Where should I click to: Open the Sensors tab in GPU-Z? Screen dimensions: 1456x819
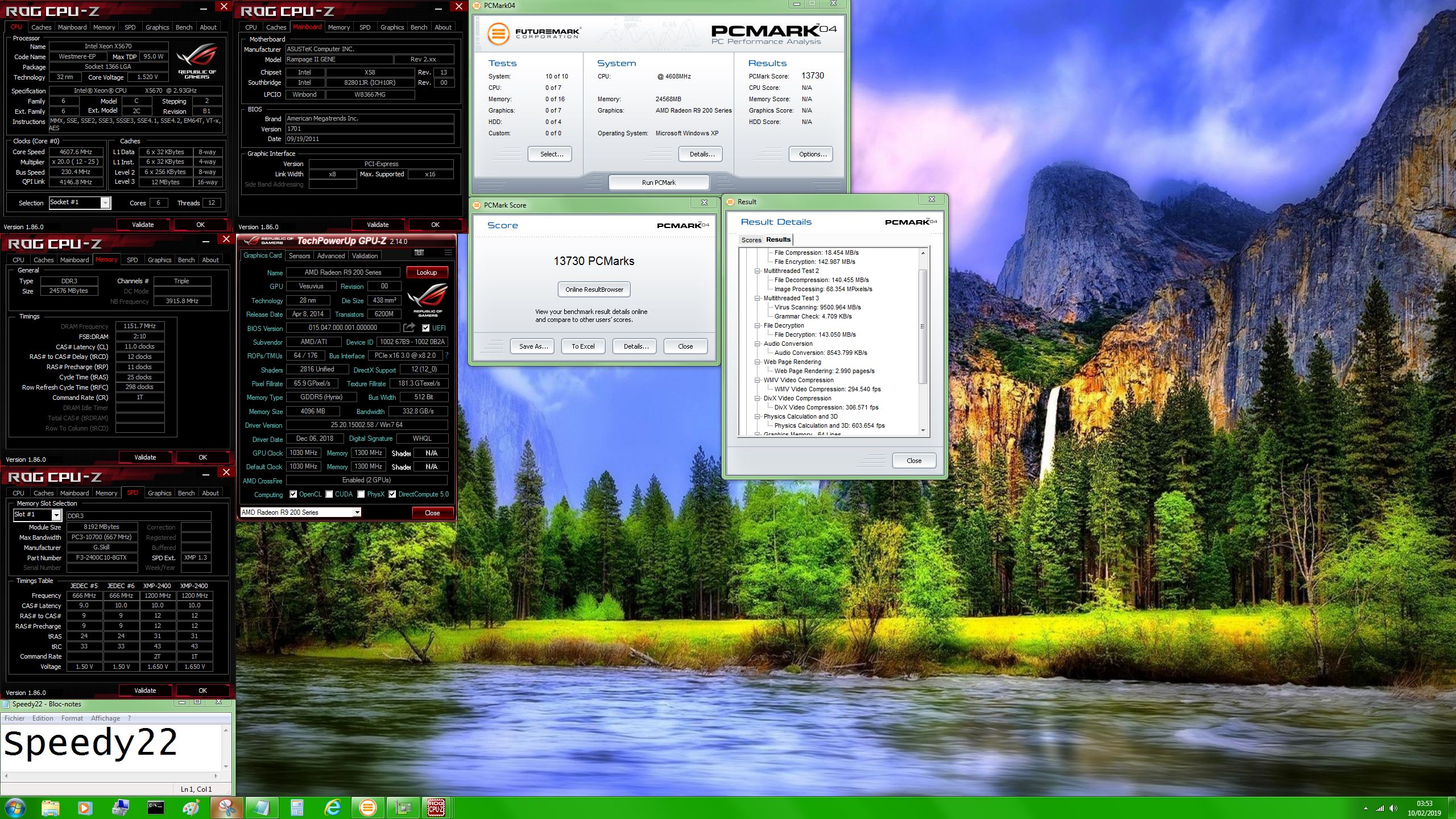coord(299,256)
